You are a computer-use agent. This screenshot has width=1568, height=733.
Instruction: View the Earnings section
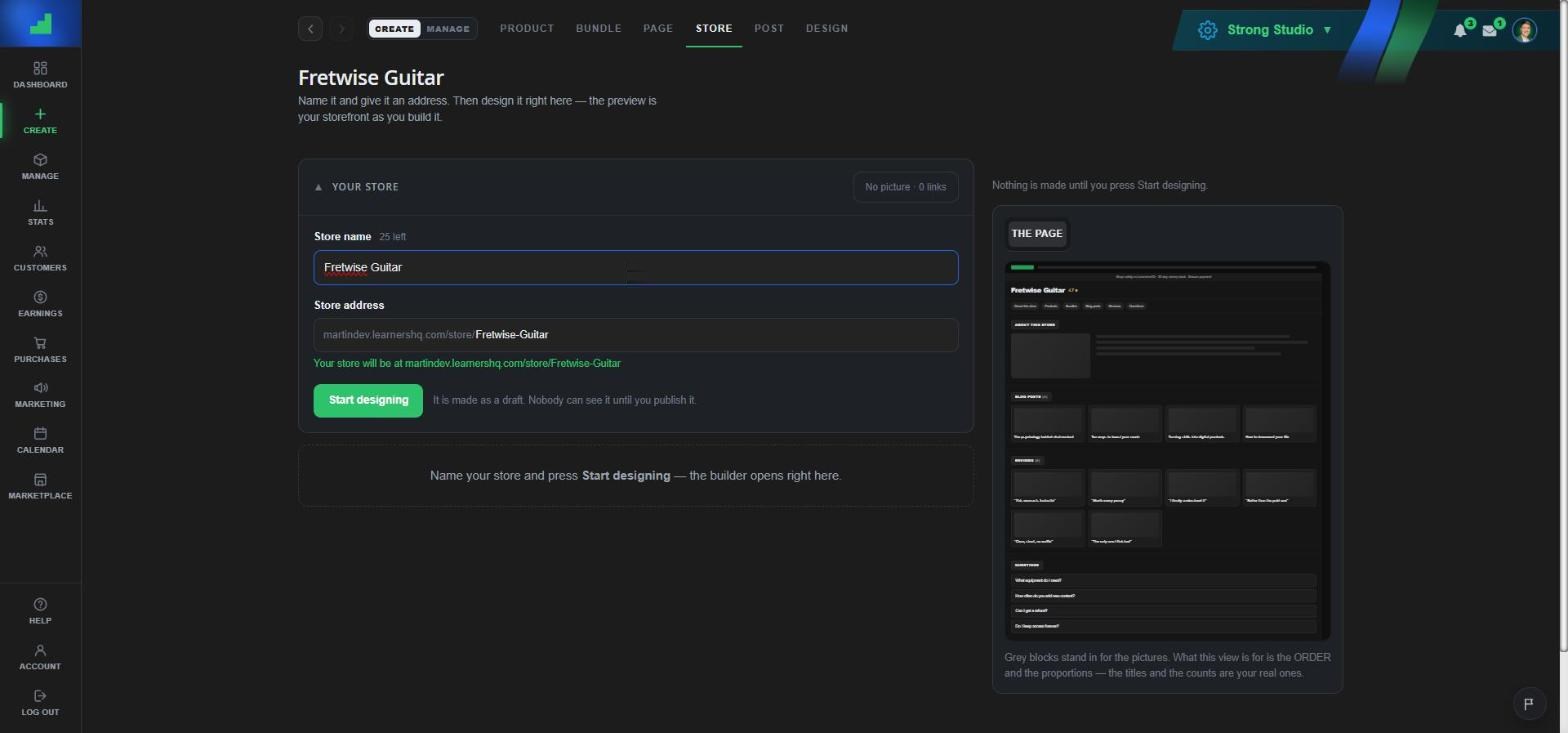pos(40,305)
